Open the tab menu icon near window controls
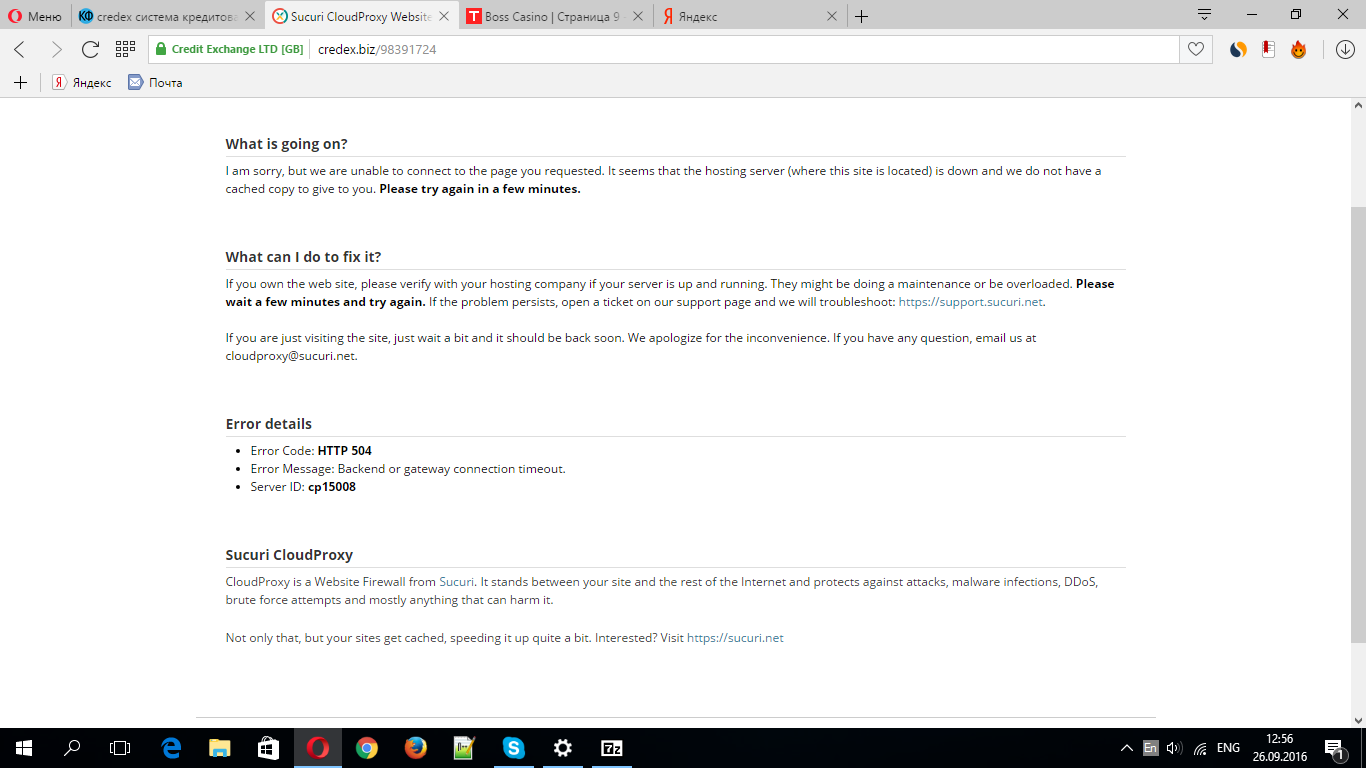 (1205, 14)
